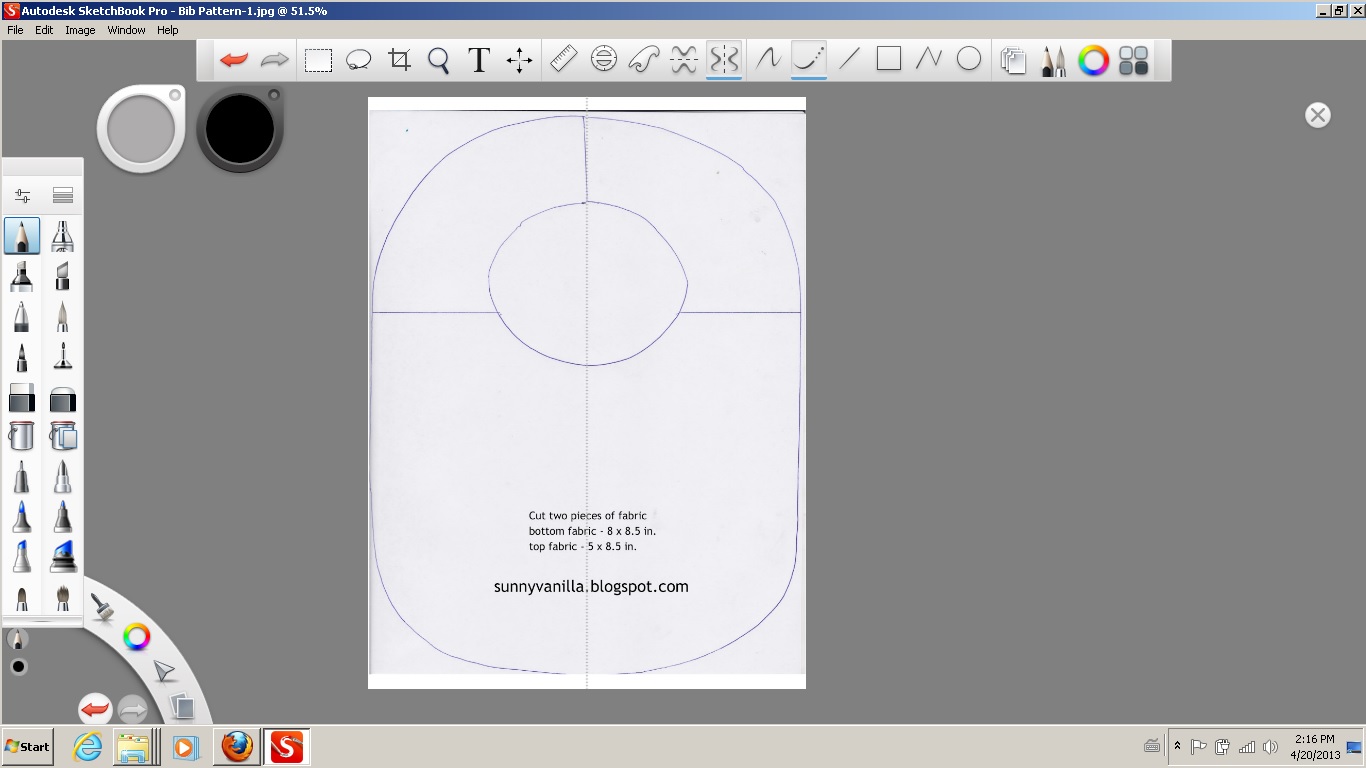This screenshot has height=768, width=1366.
Task: Select the Flood Fill All Layers bucket
Action: 63,435
